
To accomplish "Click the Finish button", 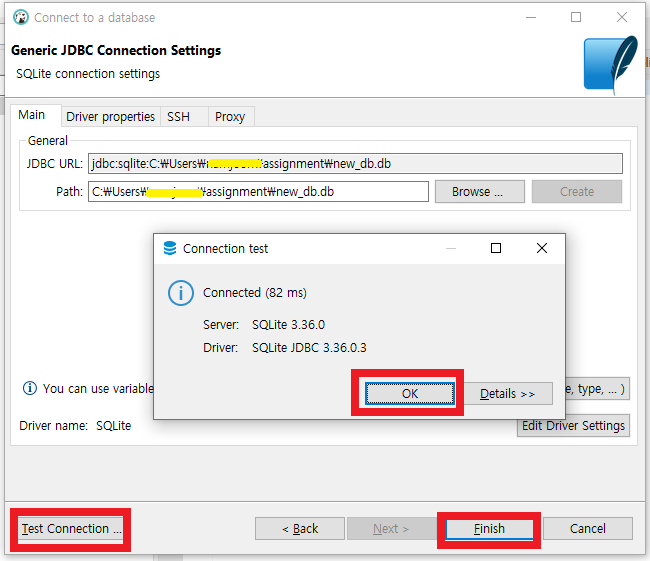I will coord(489,529).
